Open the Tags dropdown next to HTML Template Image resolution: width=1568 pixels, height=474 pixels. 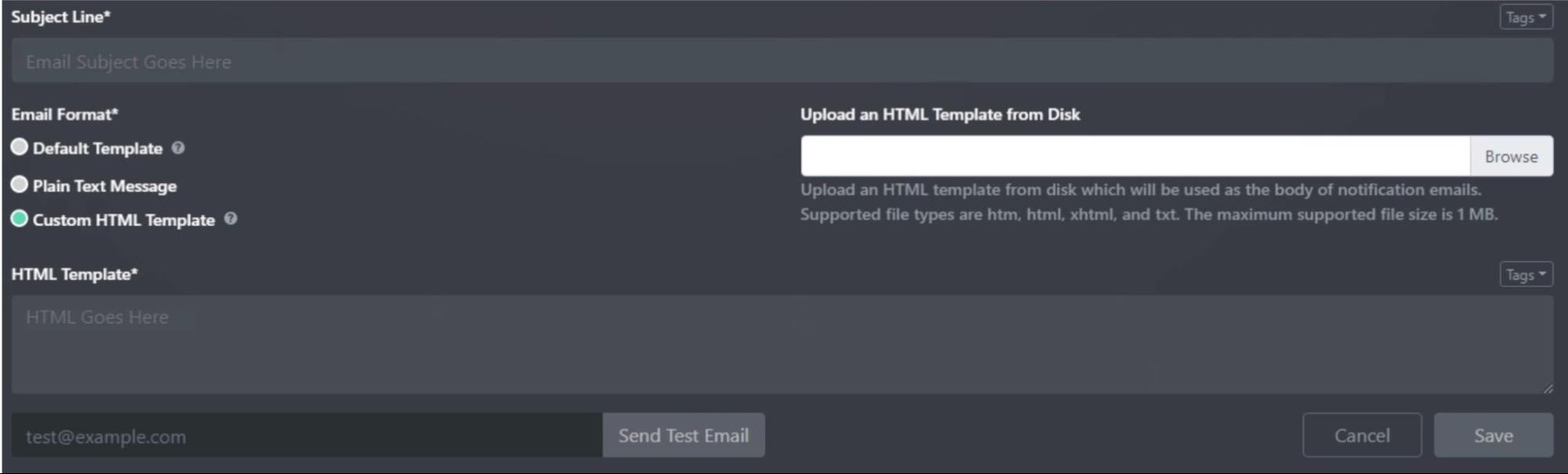tap(1525, 274)
